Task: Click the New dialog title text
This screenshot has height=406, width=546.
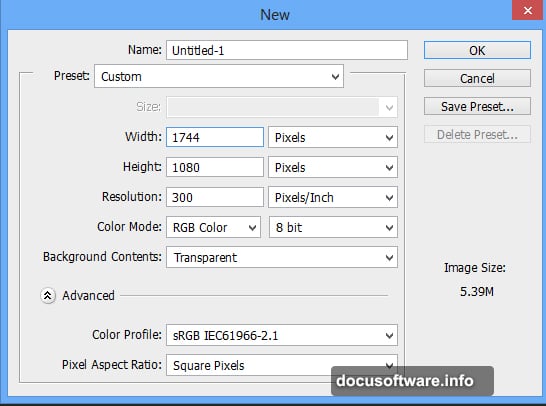Action: point(275,15)
